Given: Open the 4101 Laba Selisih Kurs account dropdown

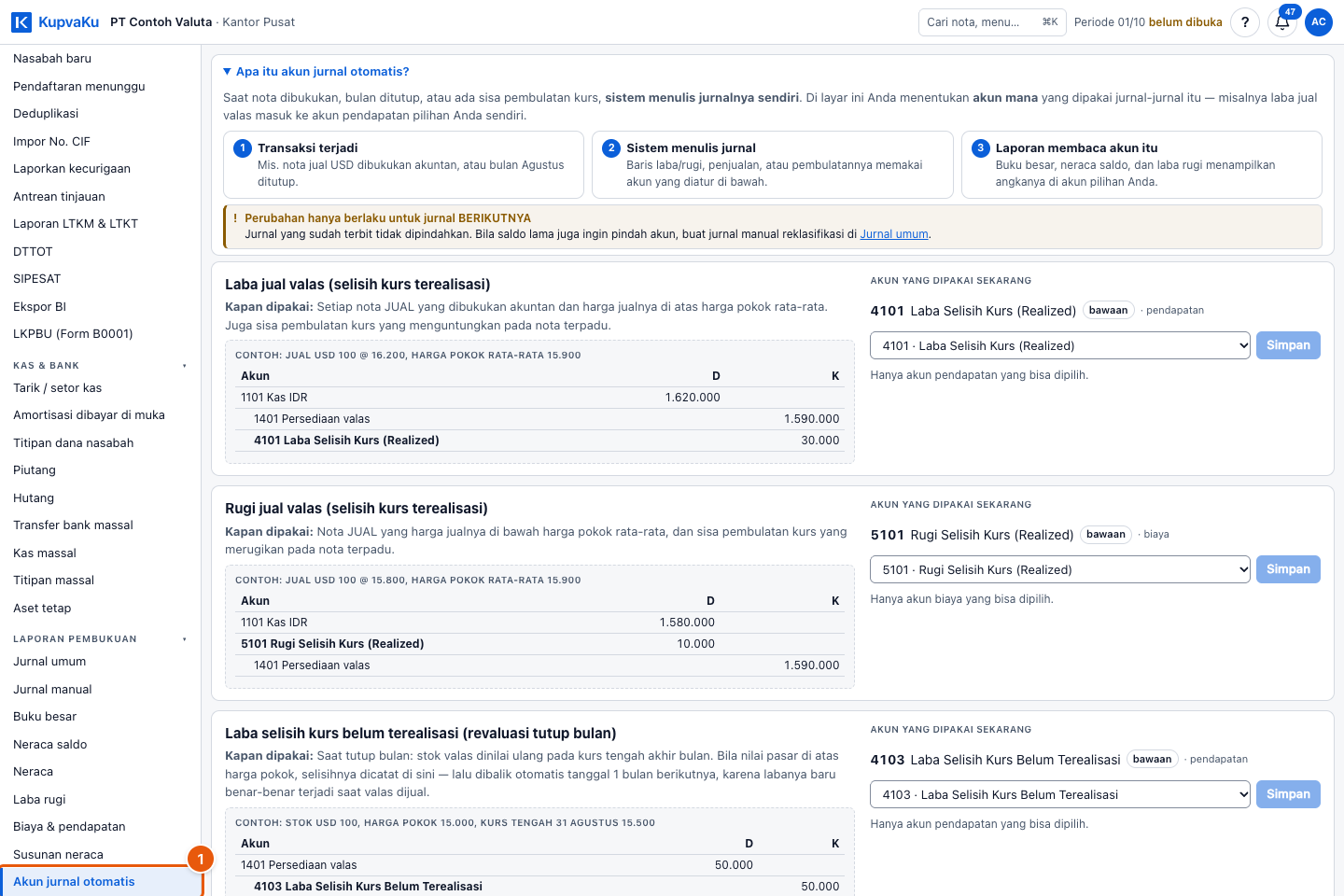Looking at the screenshot, I should 1060,345.
